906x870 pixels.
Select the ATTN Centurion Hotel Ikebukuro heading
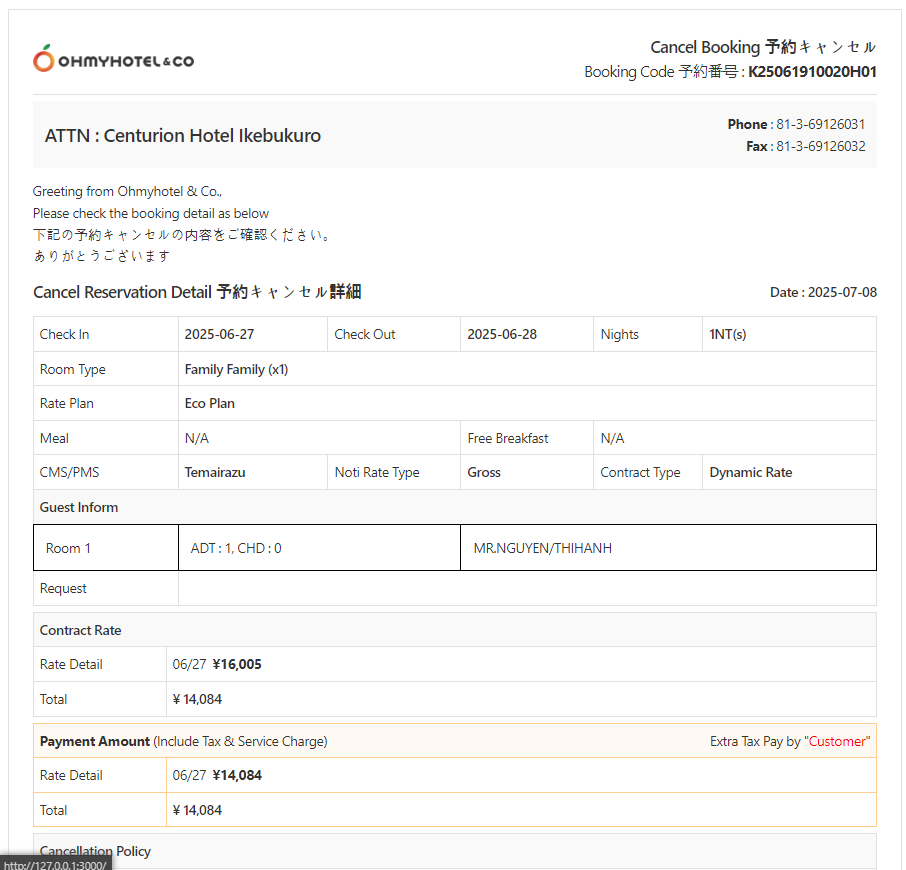click(183, 136)
